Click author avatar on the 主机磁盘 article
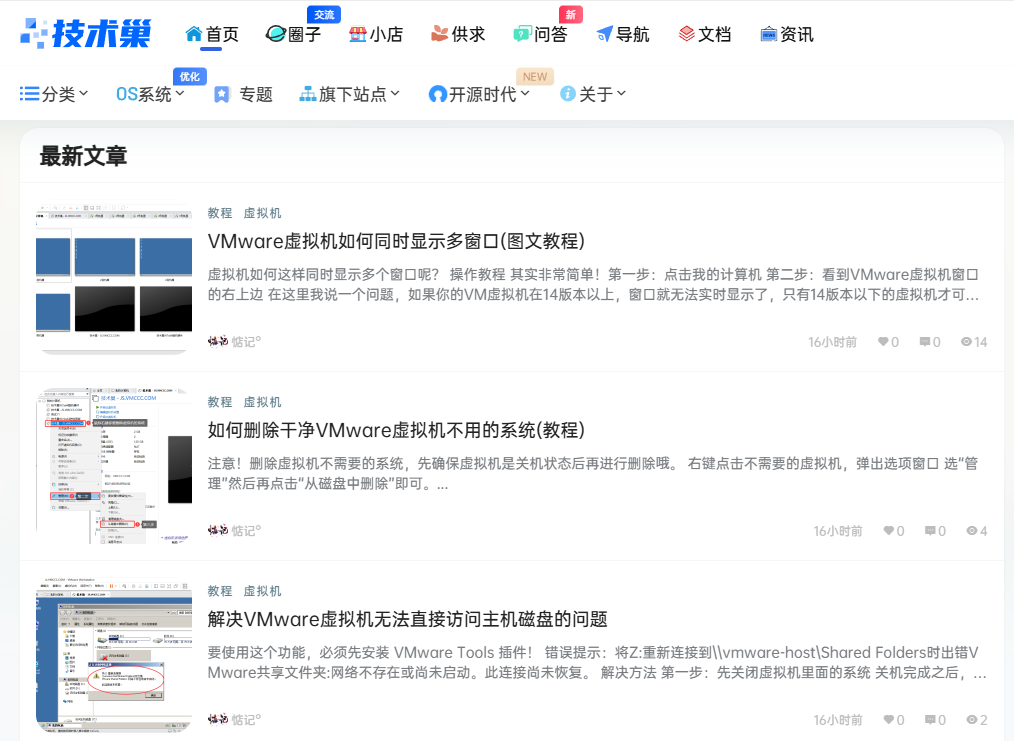This screenshot has height=741, width=1014. pos(218,719)
